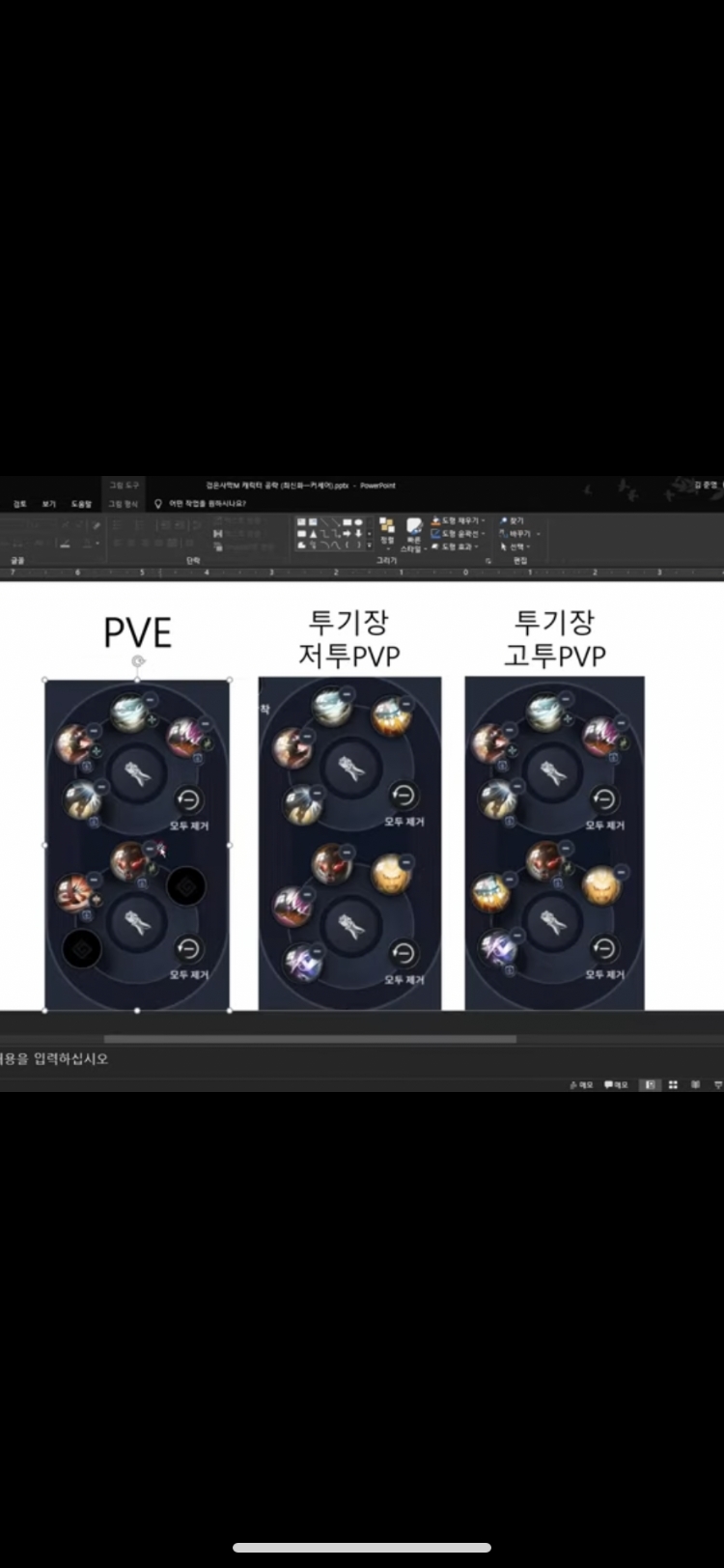Screen dimensions: 724x1568
Task: Click 모두 제거 under PVE lower wheel
Action: (189, 974)
